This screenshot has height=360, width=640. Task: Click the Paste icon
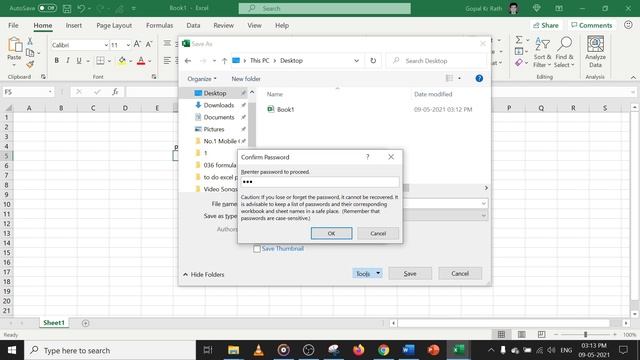[14, 45]
